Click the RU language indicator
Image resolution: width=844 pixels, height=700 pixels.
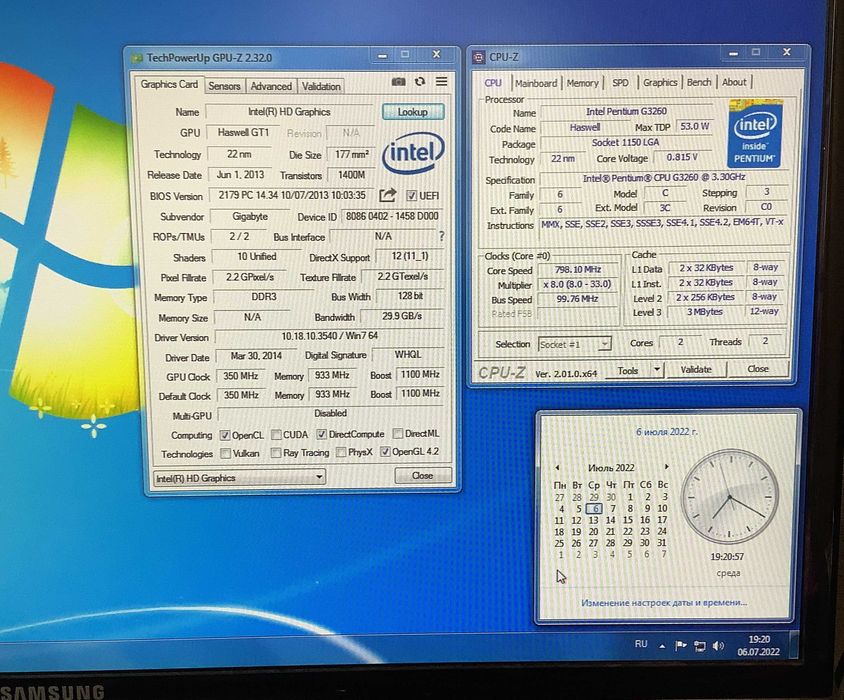pos(641,644)
